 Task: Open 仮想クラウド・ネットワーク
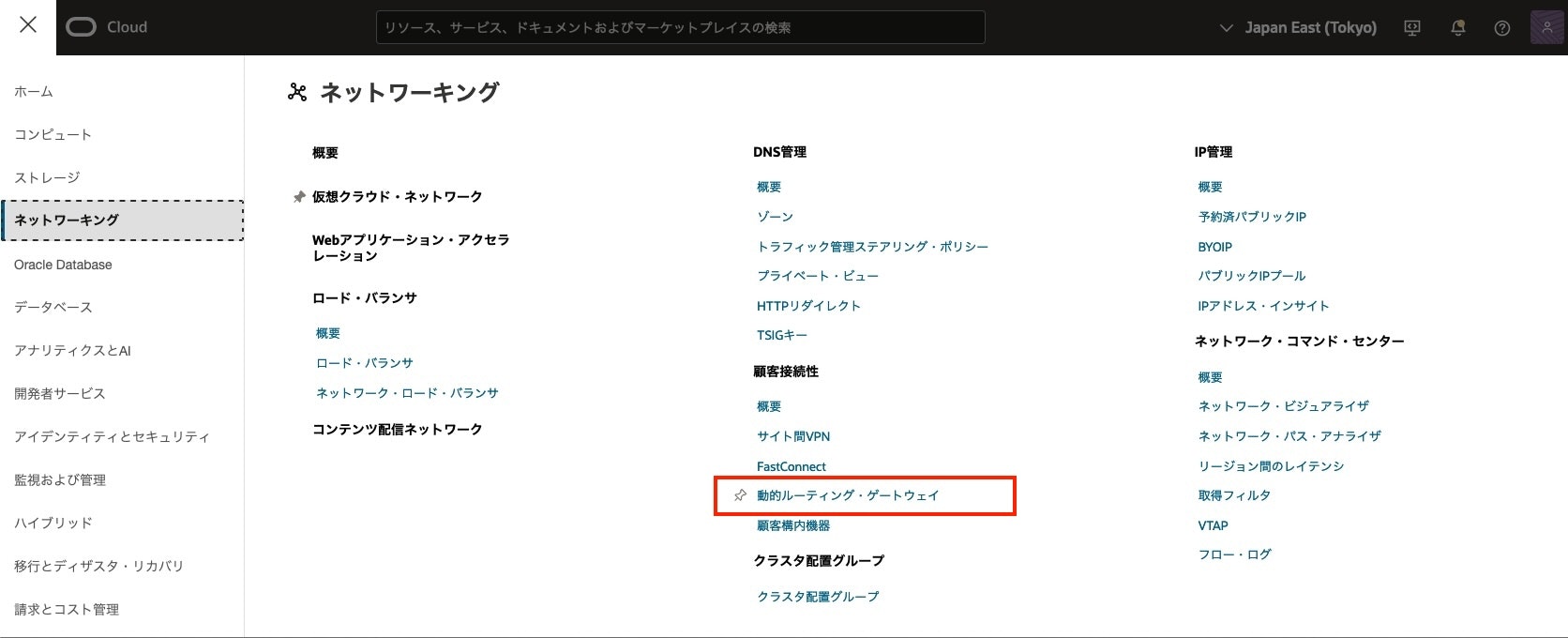pyautogui.click(x=398, y=197)
